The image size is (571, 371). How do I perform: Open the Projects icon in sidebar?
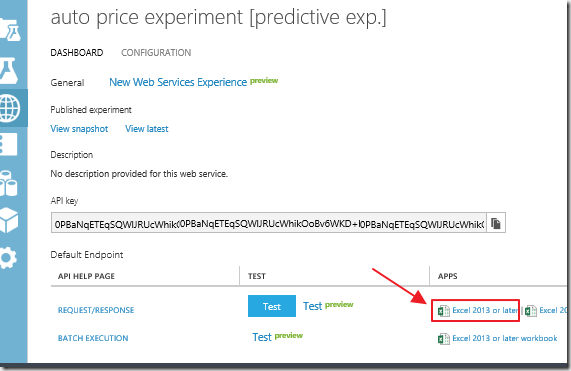pos(10,30)
